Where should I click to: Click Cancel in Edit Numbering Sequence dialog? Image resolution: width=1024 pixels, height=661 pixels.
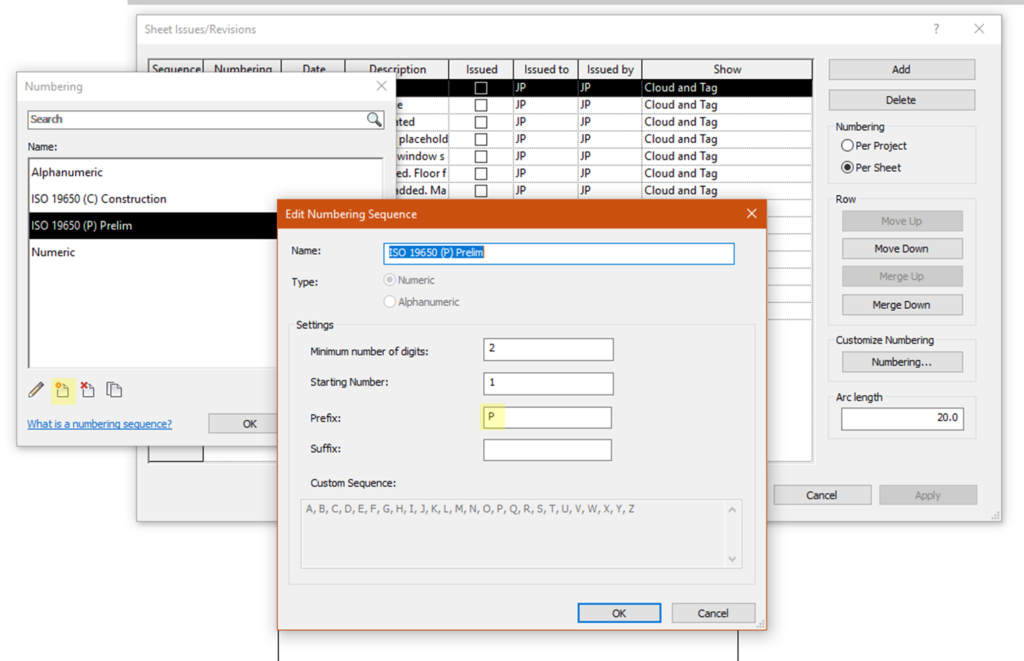(x=712, y=613)
